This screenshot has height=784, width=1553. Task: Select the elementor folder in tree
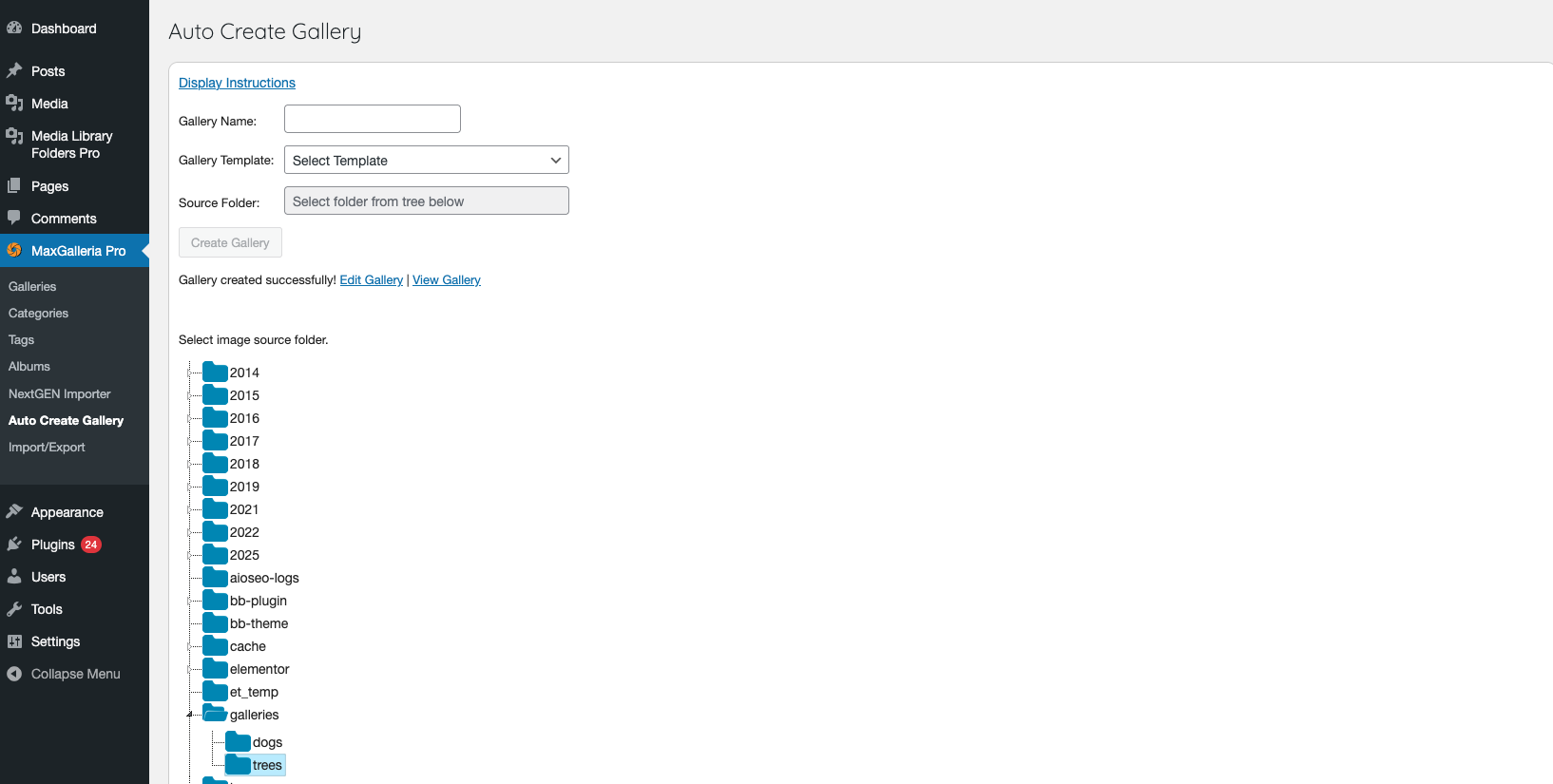click(x=259, y=669)
